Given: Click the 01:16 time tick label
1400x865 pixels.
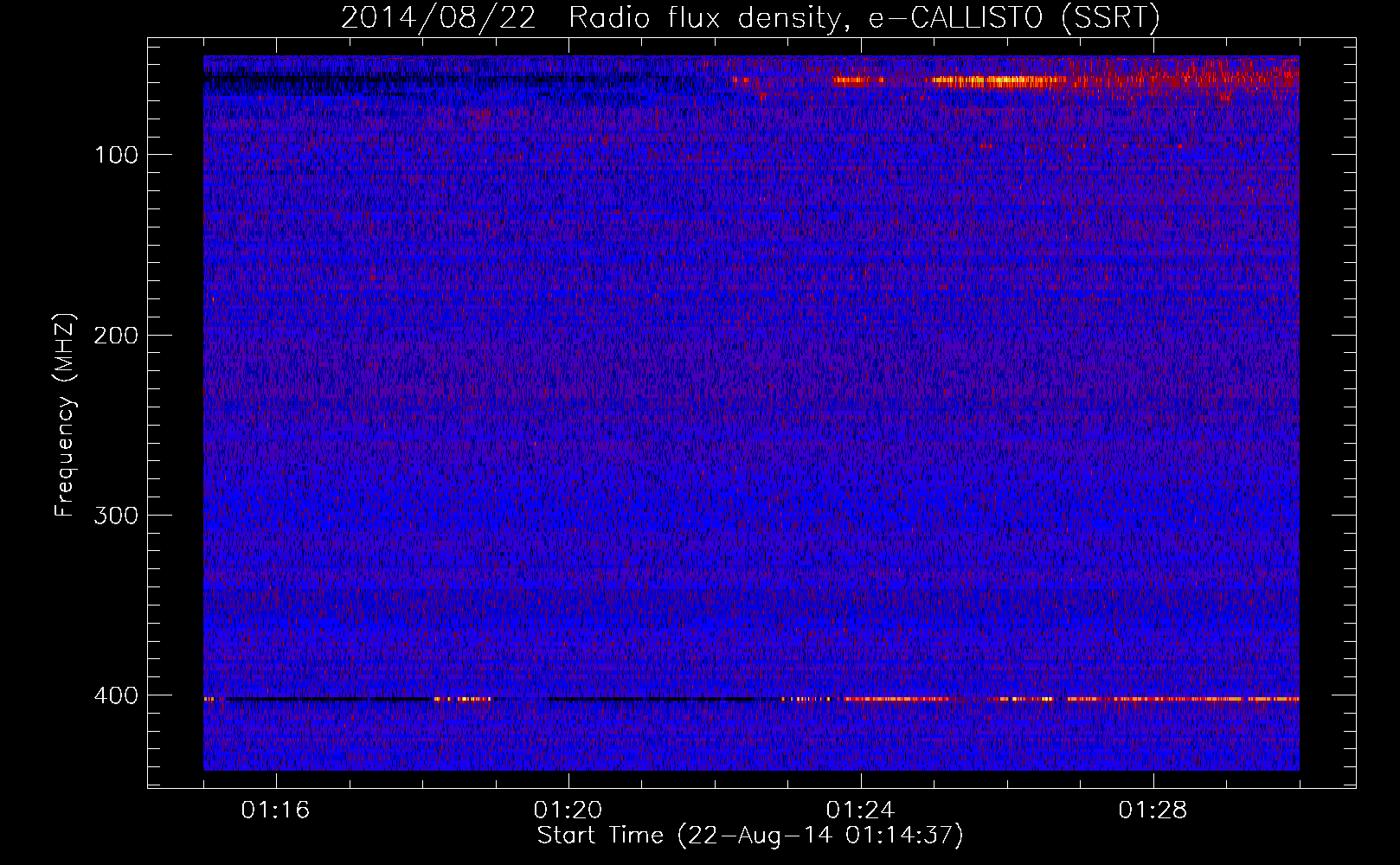Looking at the screenshot, I should point(275,811).
